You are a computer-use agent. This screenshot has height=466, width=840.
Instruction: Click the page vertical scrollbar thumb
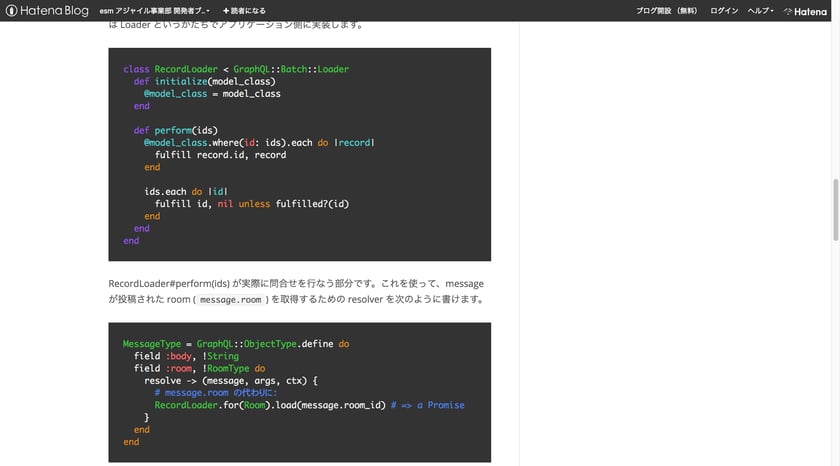(835, 210)
